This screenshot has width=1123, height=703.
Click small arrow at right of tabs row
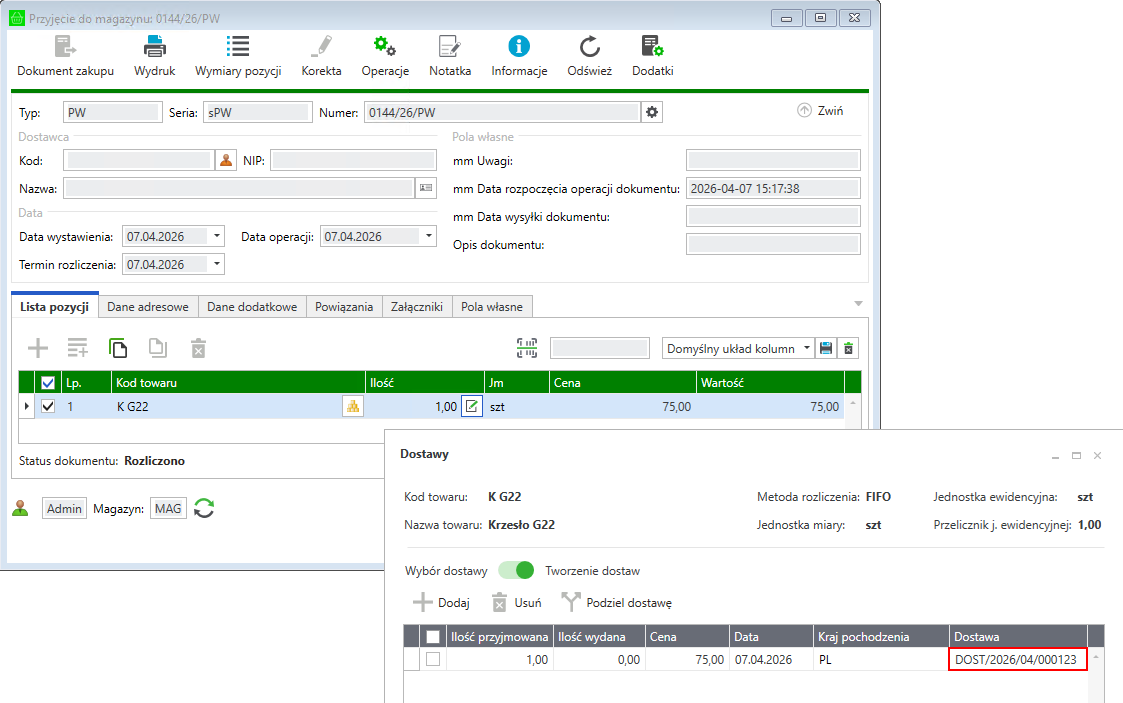(858, 304)
